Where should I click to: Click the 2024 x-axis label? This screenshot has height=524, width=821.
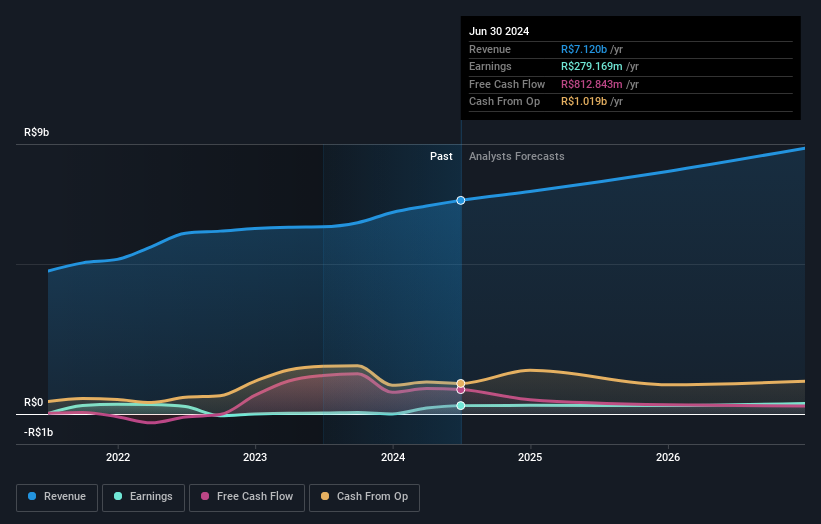[x=393, y=457]
